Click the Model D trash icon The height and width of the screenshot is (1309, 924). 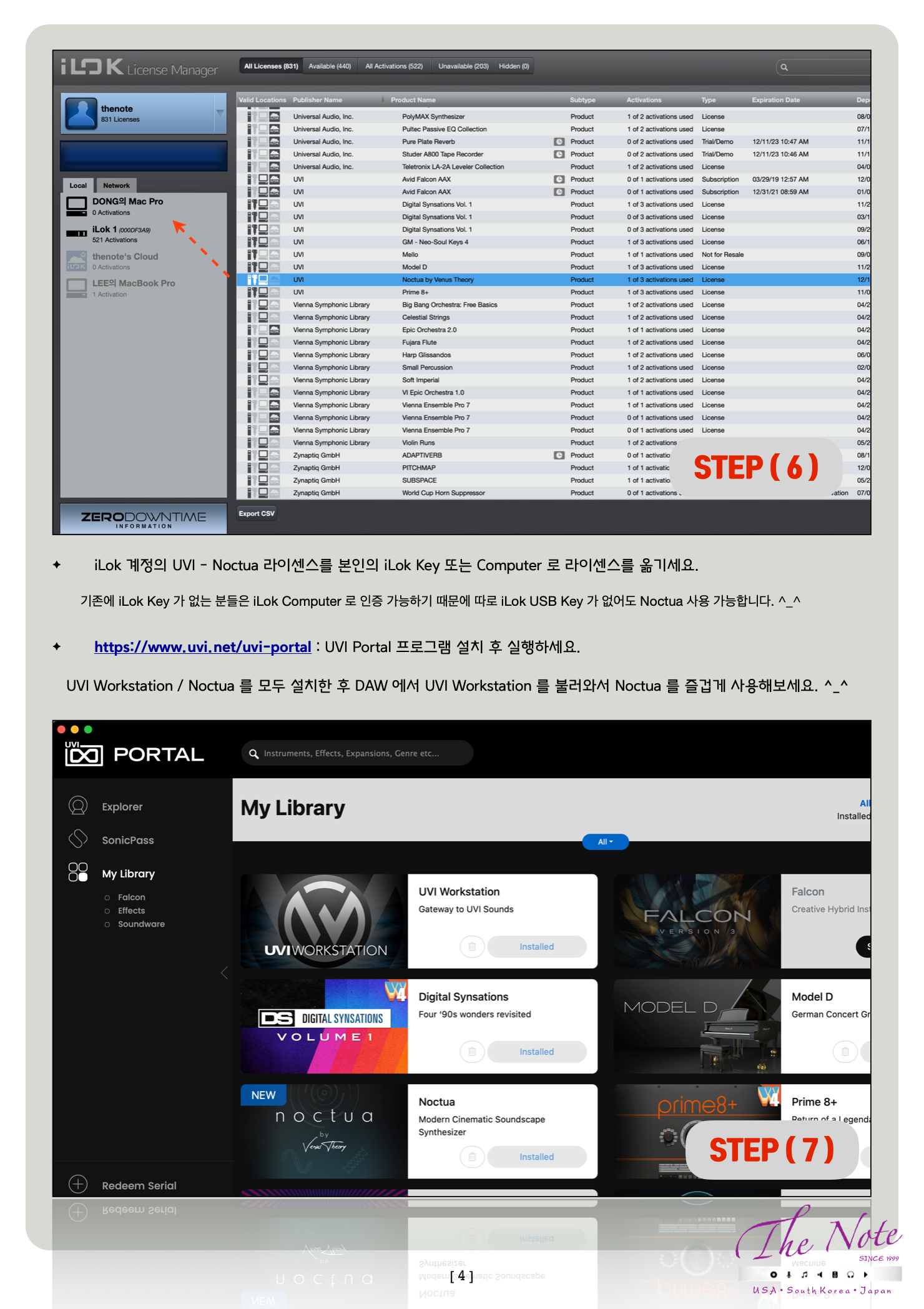pos(845,1052)
